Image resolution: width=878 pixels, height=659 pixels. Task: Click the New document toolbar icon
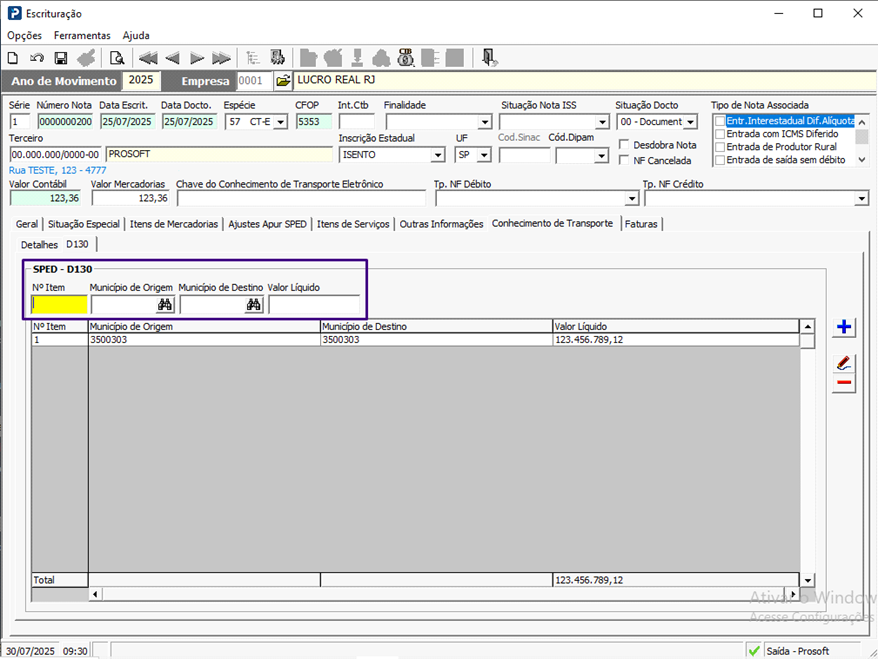(13, 58)
